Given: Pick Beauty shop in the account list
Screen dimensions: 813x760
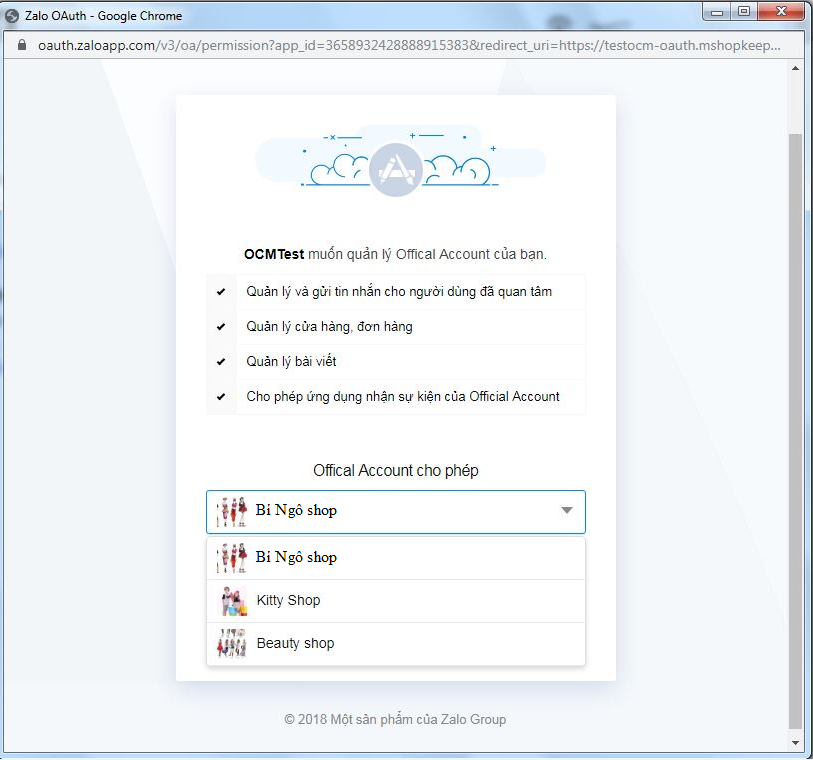Looking at the screenshot, I should [x=396, y=644].
